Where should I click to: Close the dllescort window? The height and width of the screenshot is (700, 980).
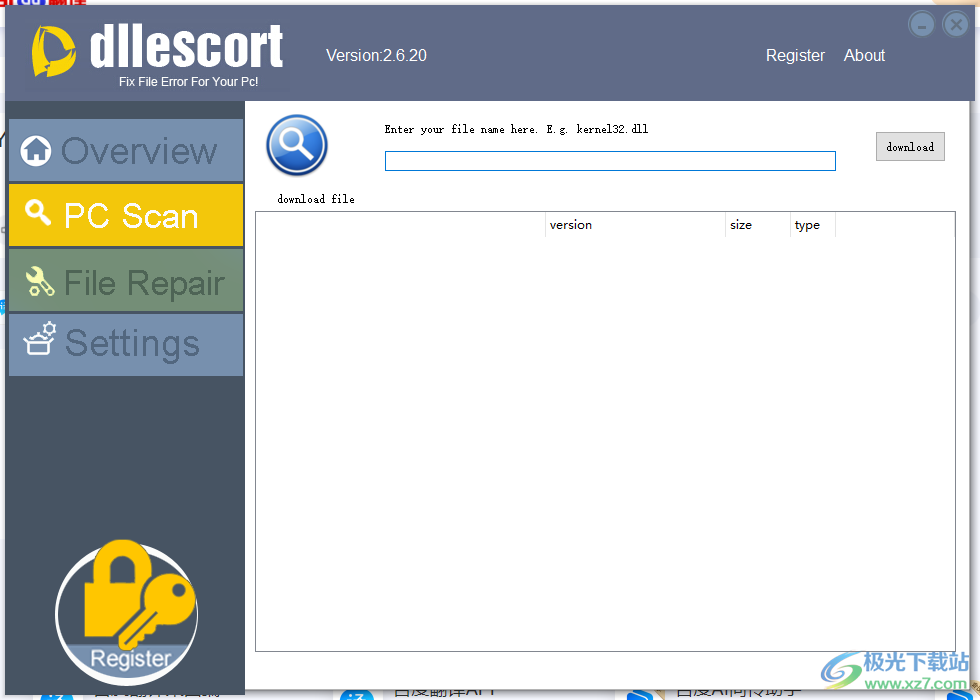click(956, 24)
